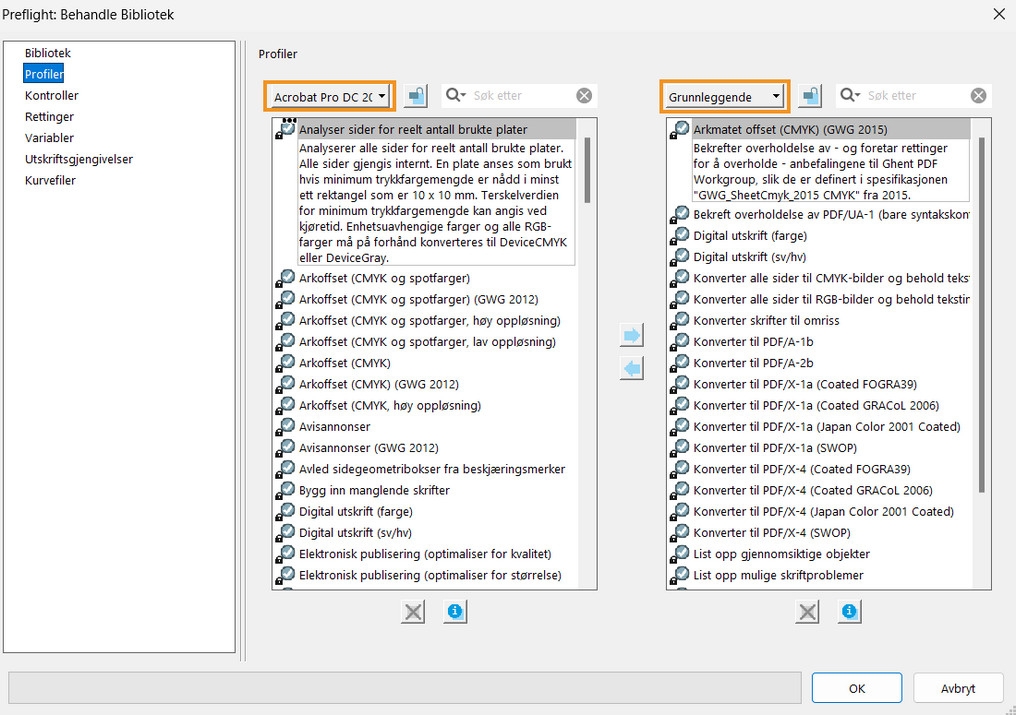Viewport: 1016px width, 715px height.
Task: Click the wrench icon beside Arkoffset (CMYK)
Action: point(285,362)
